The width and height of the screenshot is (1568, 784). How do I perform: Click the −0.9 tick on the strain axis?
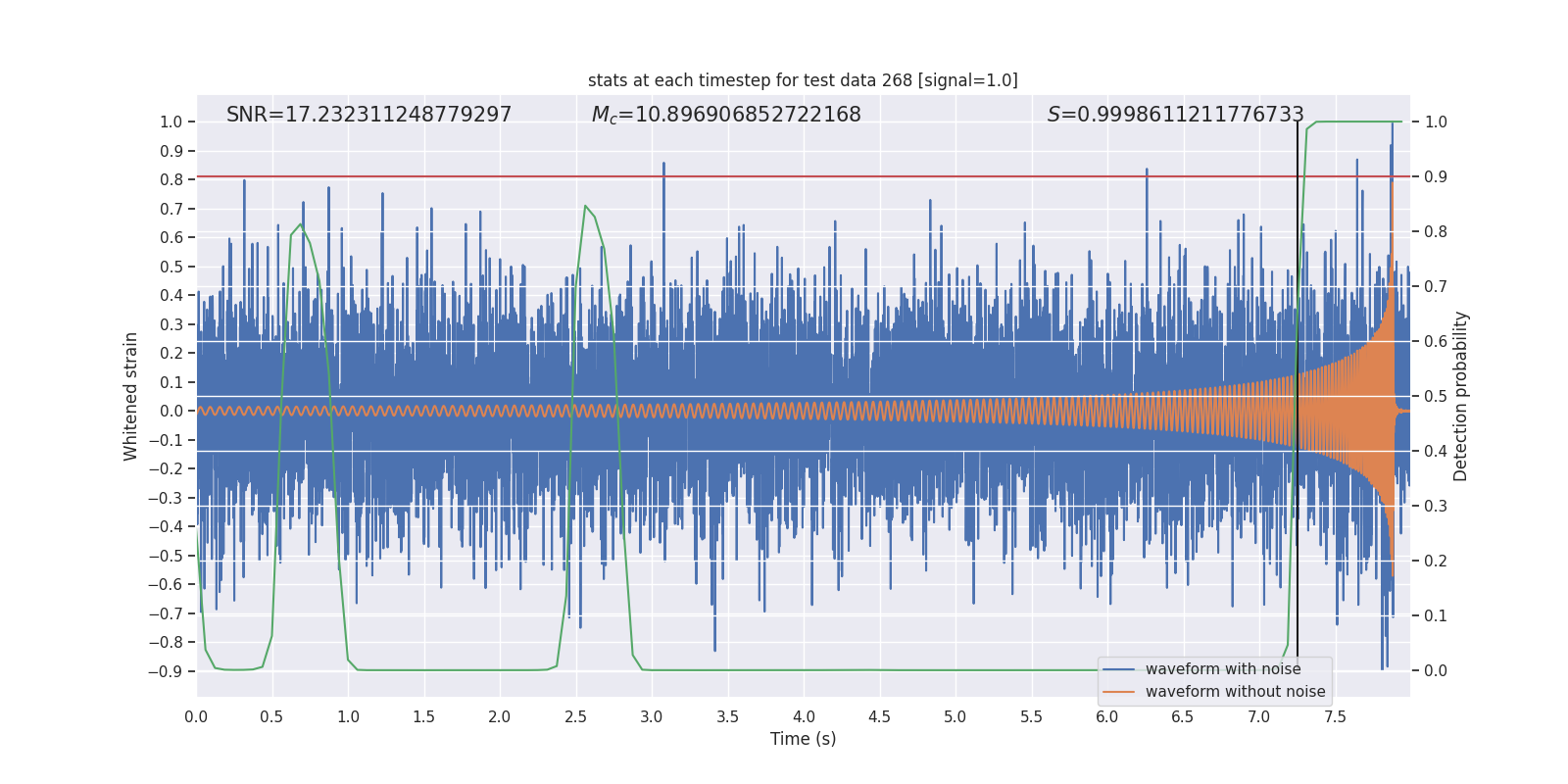tap(165, 671)
